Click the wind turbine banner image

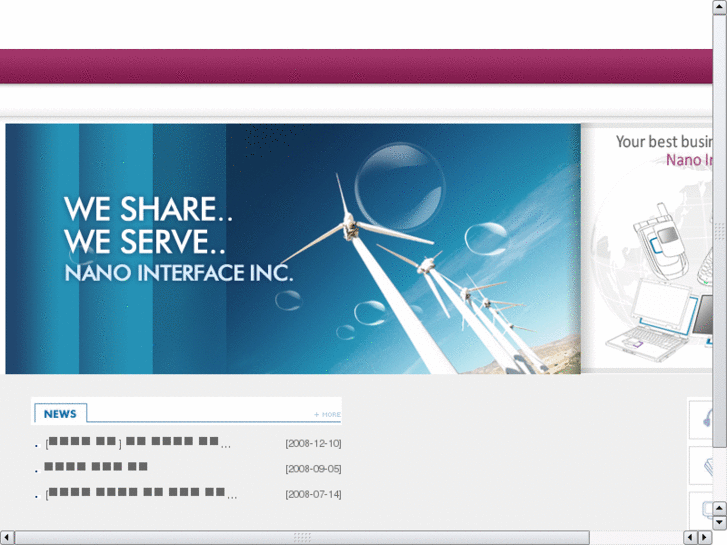(293, 249)
